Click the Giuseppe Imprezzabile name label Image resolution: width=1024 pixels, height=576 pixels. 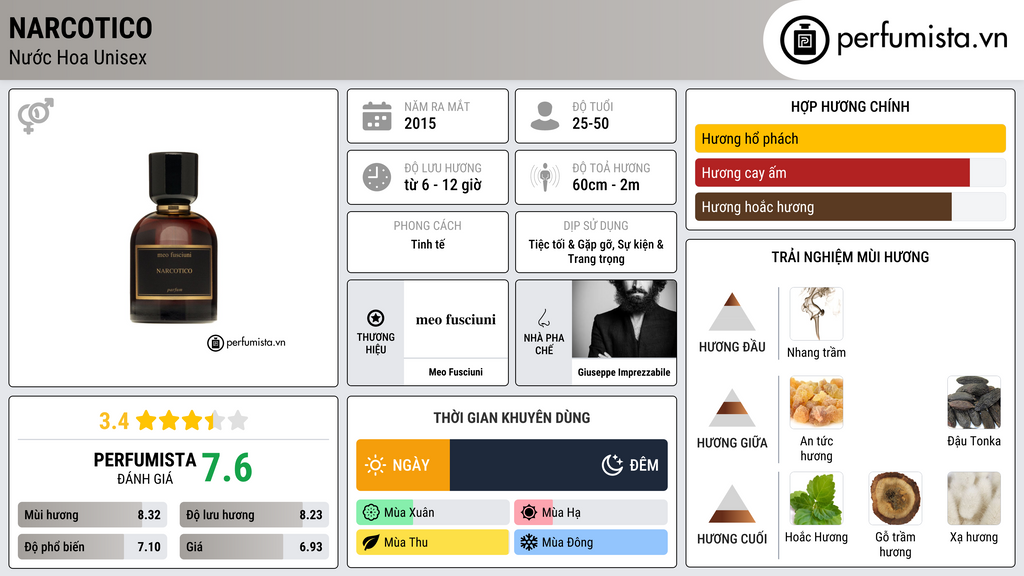click(x=624, y=372)
